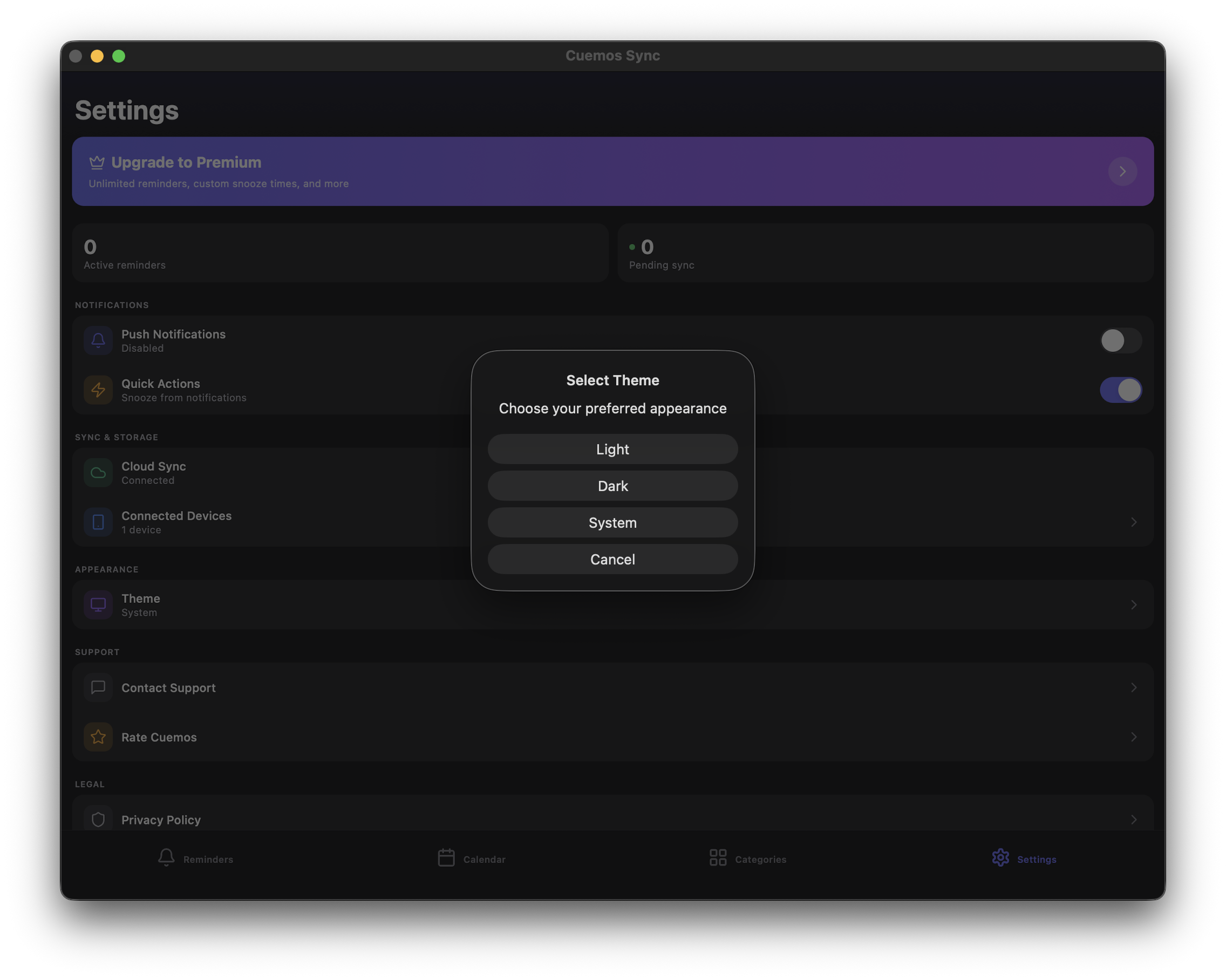The width and height of the screenshot is (1226, 980).
Task: Select the Dark theme option
Action: 612,486
